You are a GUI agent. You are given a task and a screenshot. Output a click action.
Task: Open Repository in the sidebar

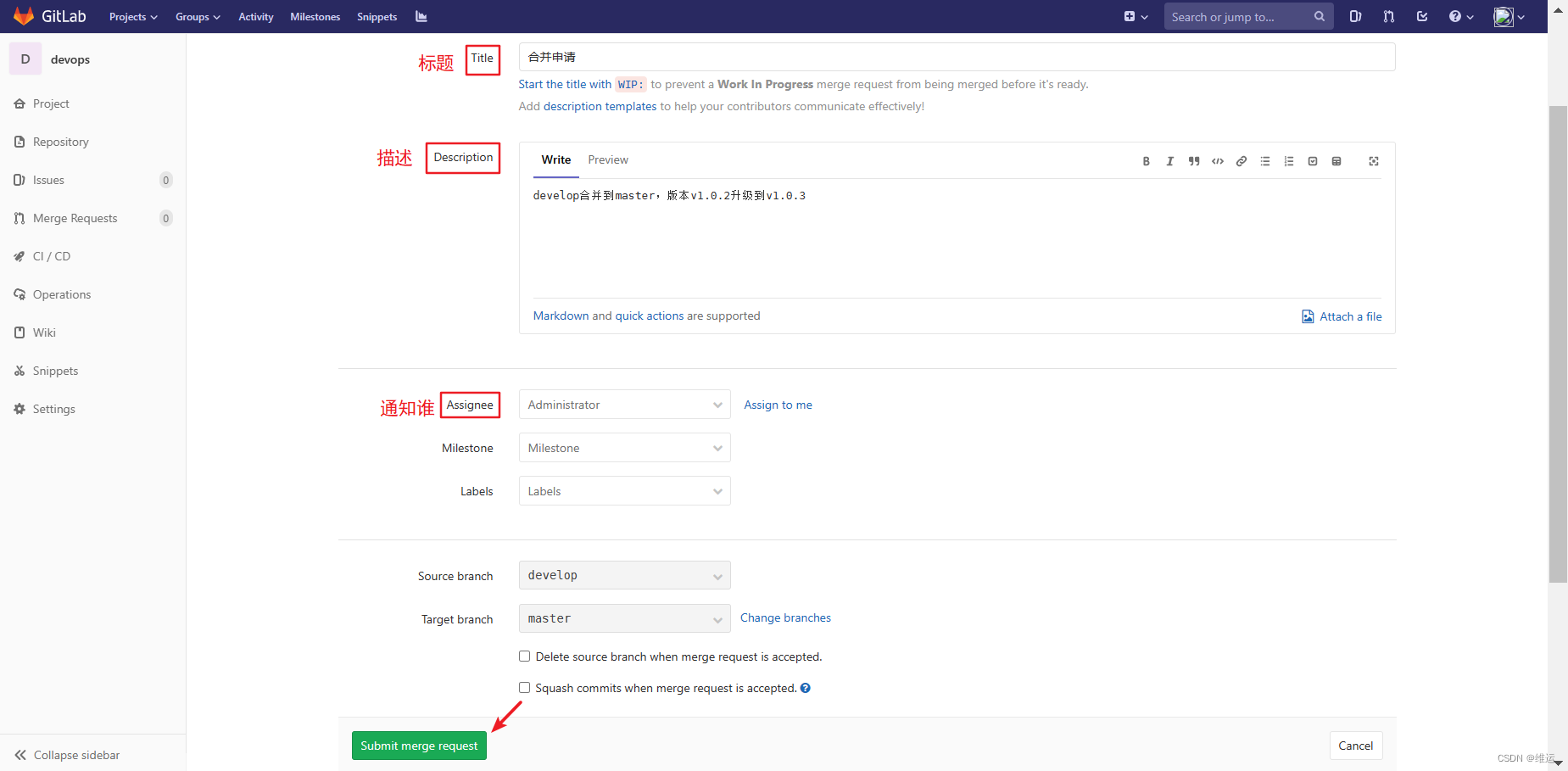[93, 142]
